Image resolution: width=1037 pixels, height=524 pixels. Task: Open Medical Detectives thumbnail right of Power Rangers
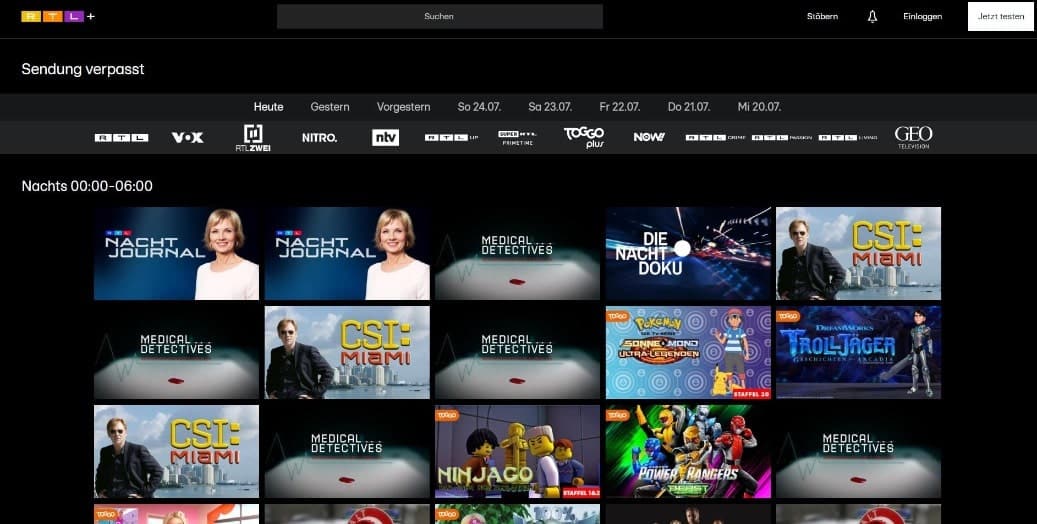(858, 452)
